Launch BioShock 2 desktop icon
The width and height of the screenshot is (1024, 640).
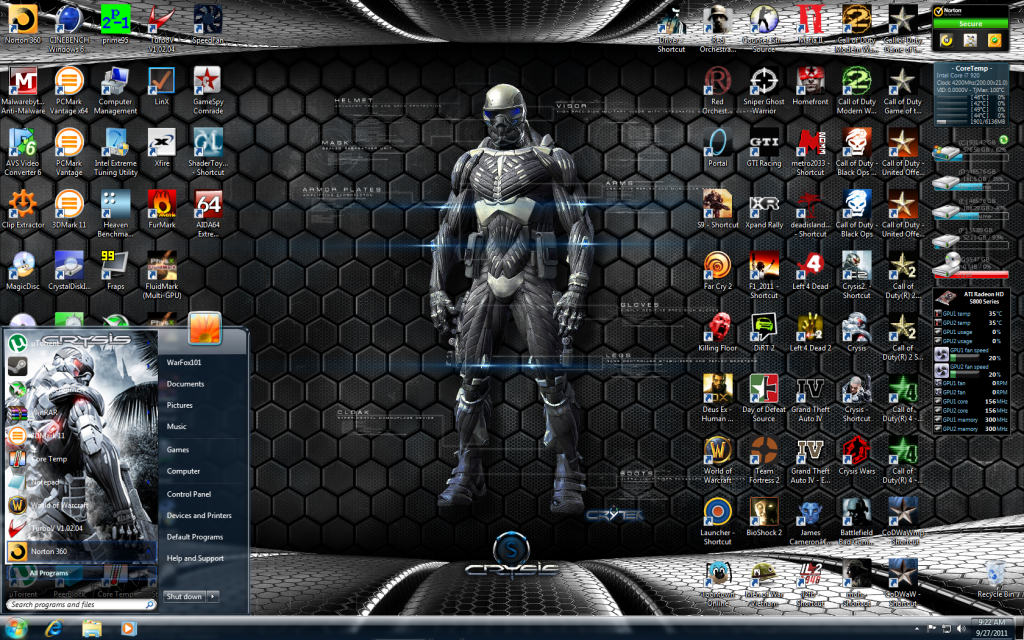point(763,517)
